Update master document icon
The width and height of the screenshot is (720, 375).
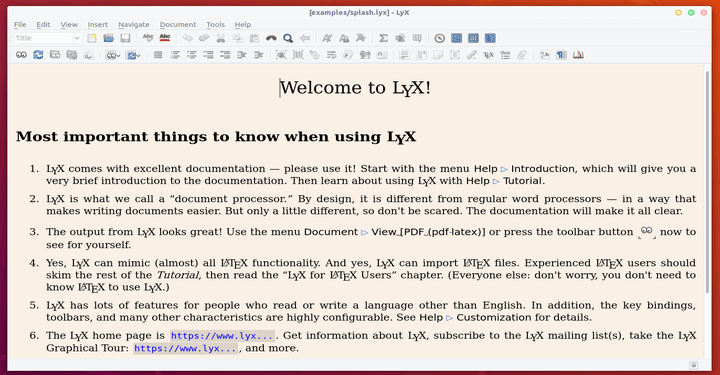point(72,55)
